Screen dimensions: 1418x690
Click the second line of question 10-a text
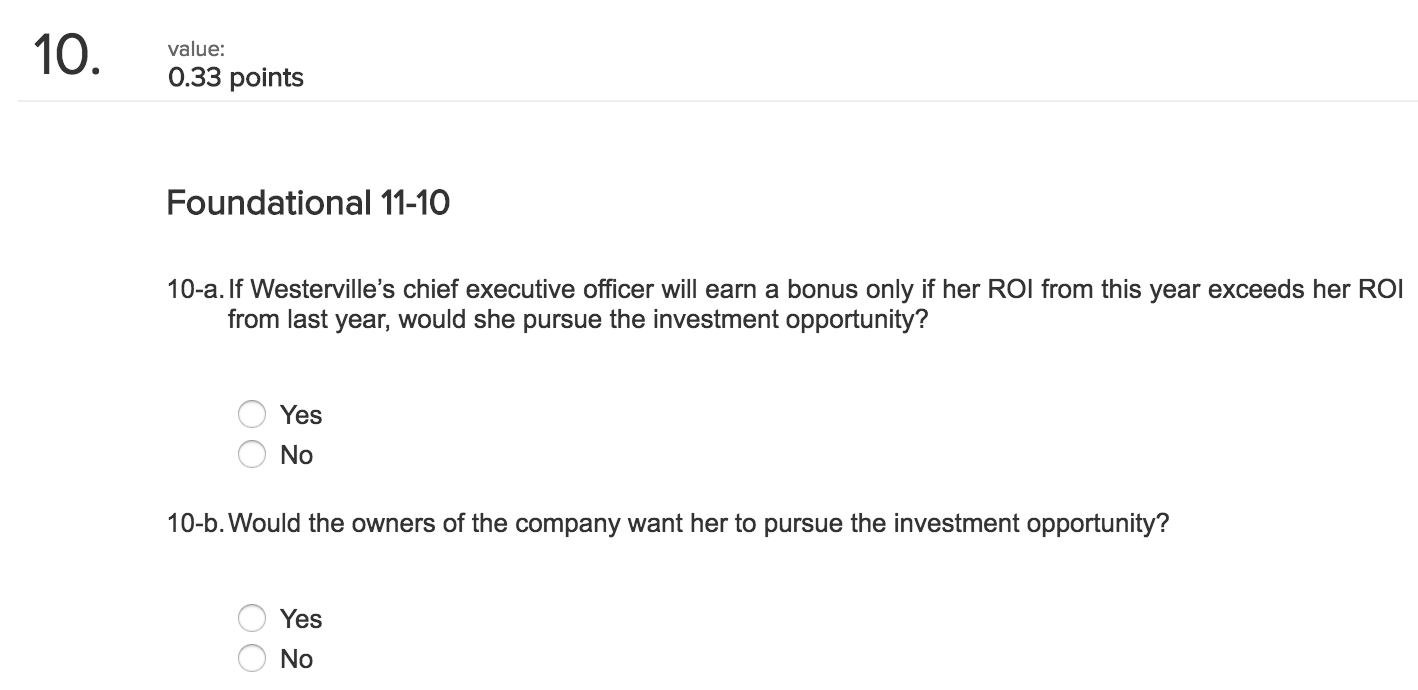pyautogui.click(x=578, y=319)
